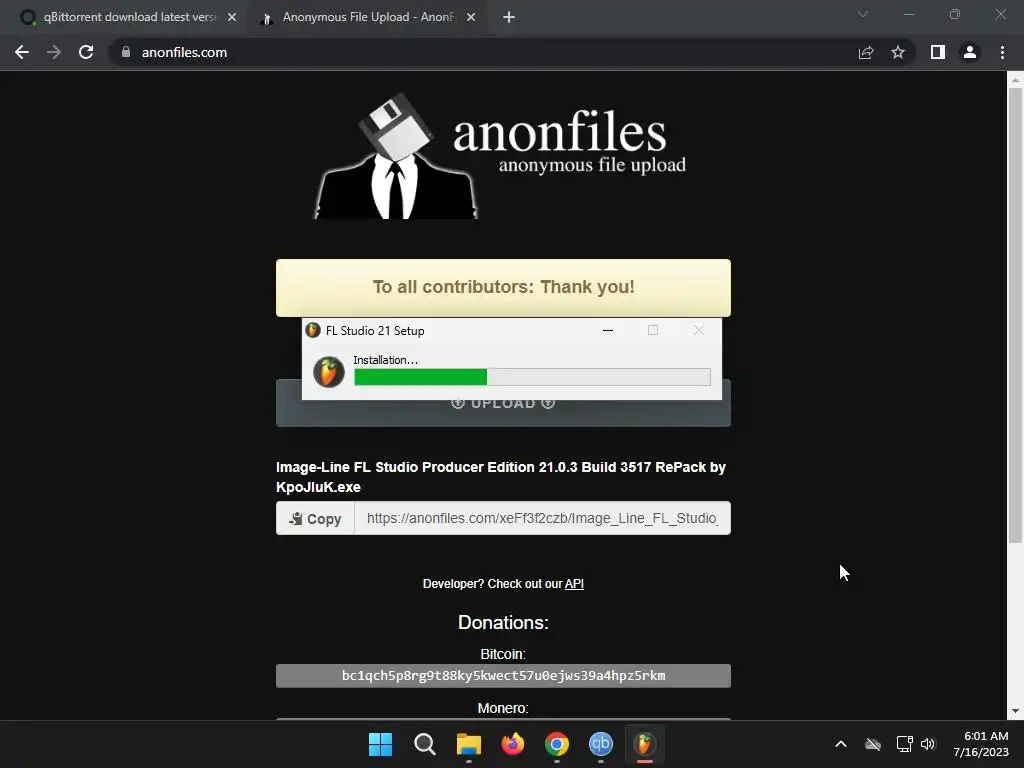
Task: Reload the anonfiles page
Action: (x=86, y=52)
